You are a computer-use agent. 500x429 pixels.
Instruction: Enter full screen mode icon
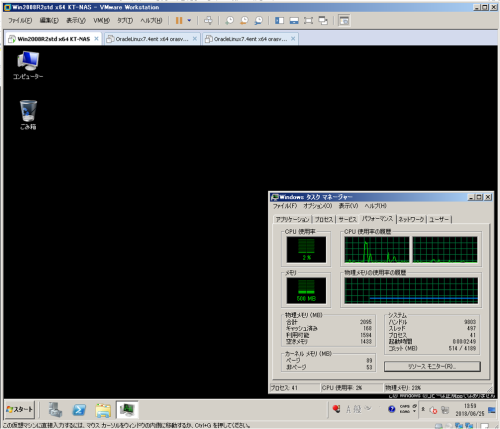click(x=308, y=21)
